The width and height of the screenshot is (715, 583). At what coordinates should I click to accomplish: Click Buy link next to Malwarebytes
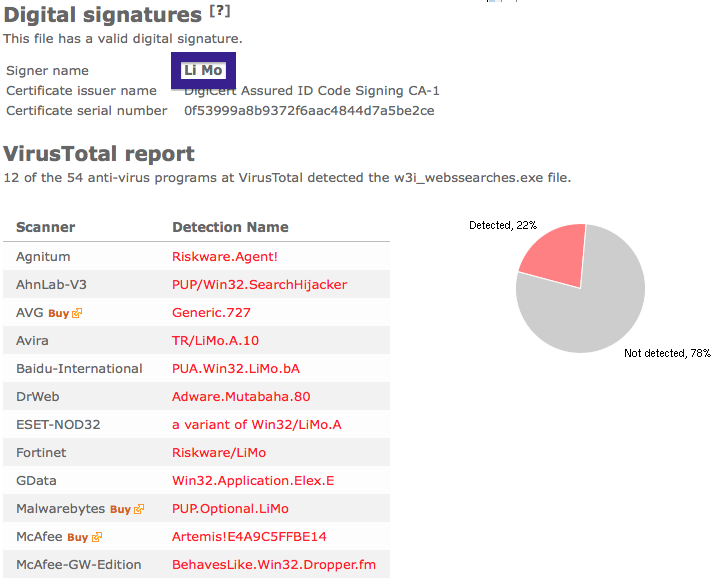point(120,509)
